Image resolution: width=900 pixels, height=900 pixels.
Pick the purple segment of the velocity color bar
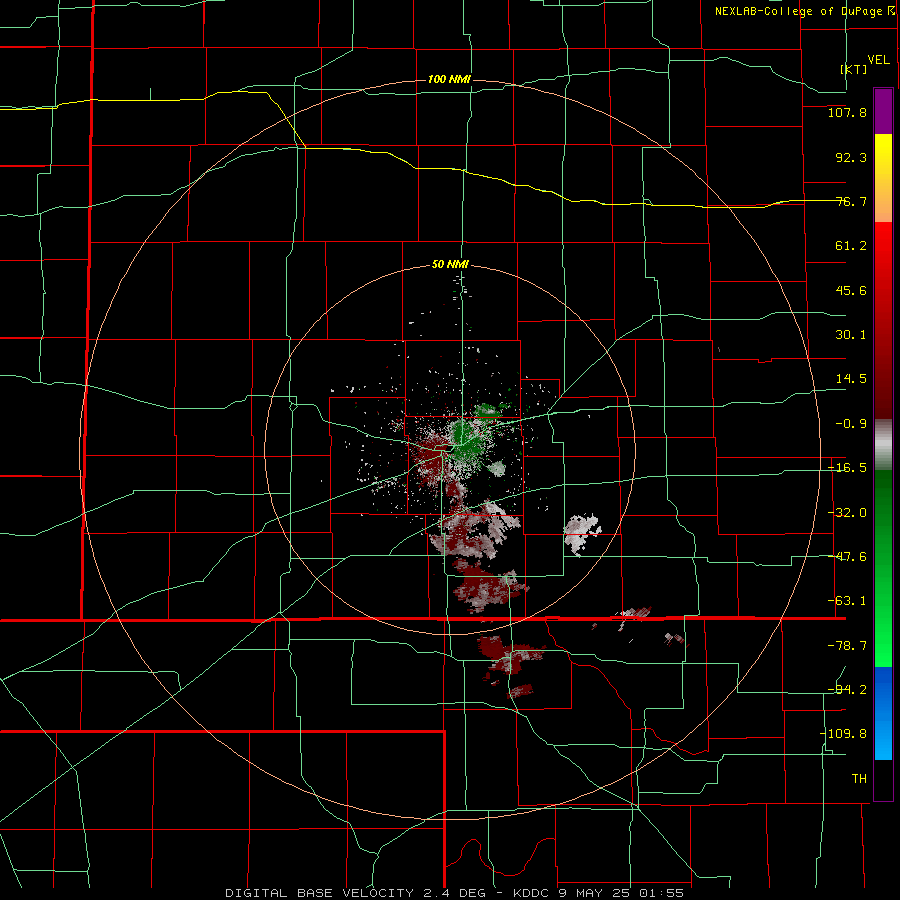[x=883, y=111]
